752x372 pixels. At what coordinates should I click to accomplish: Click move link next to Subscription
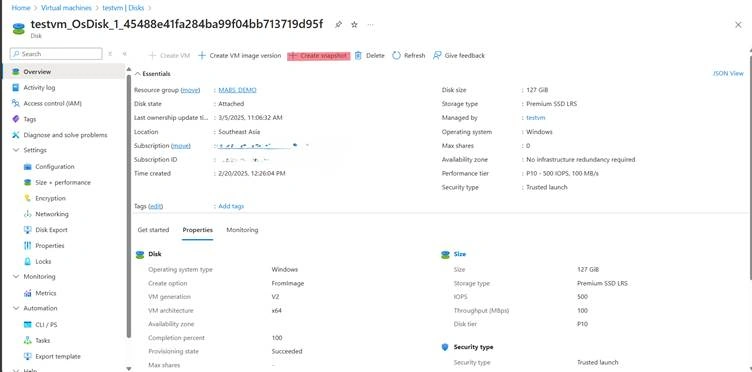tap(181, 145)
